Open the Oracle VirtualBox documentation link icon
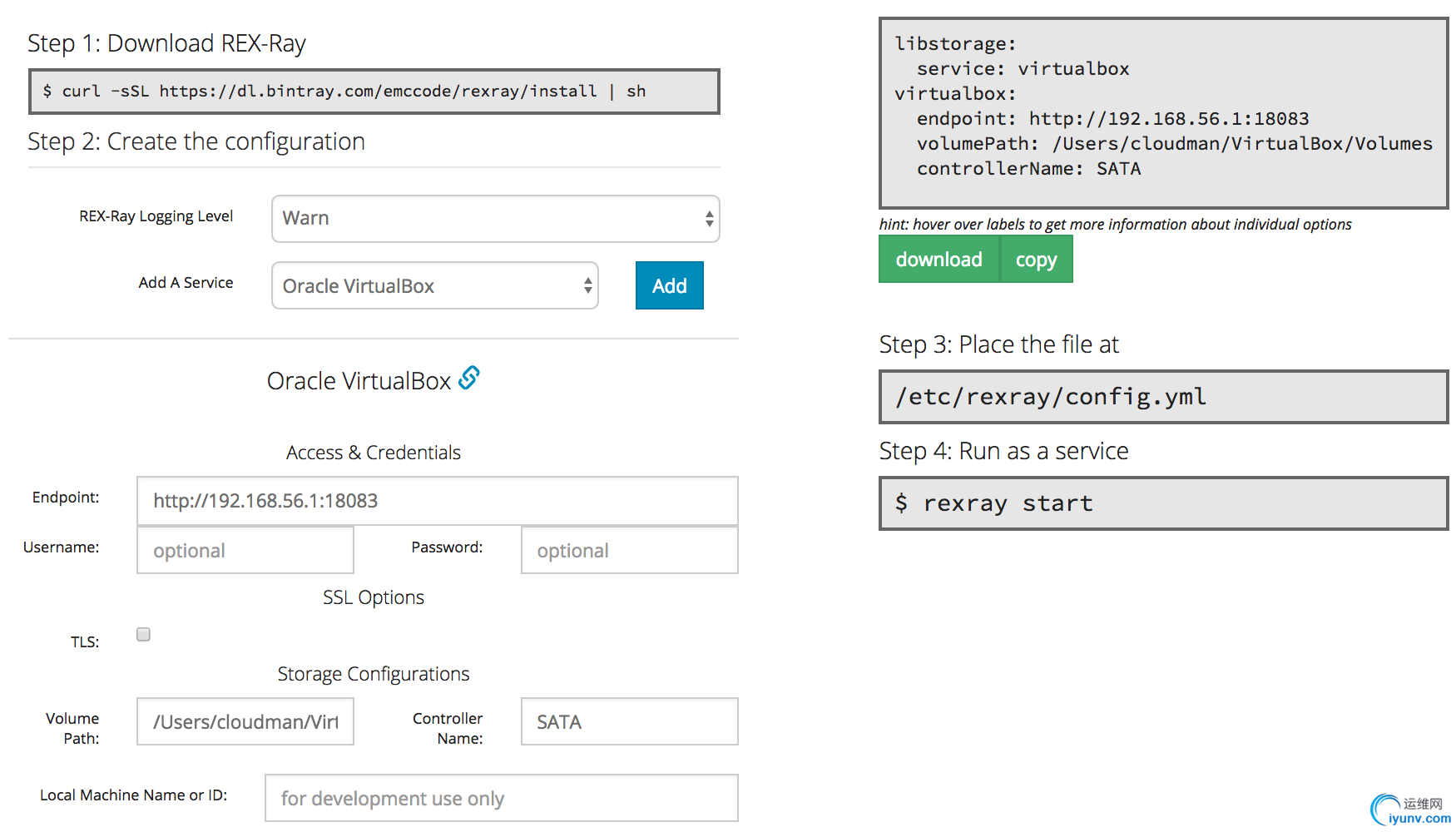Viewport: 1456px width, 832px height. pos(469,378)
